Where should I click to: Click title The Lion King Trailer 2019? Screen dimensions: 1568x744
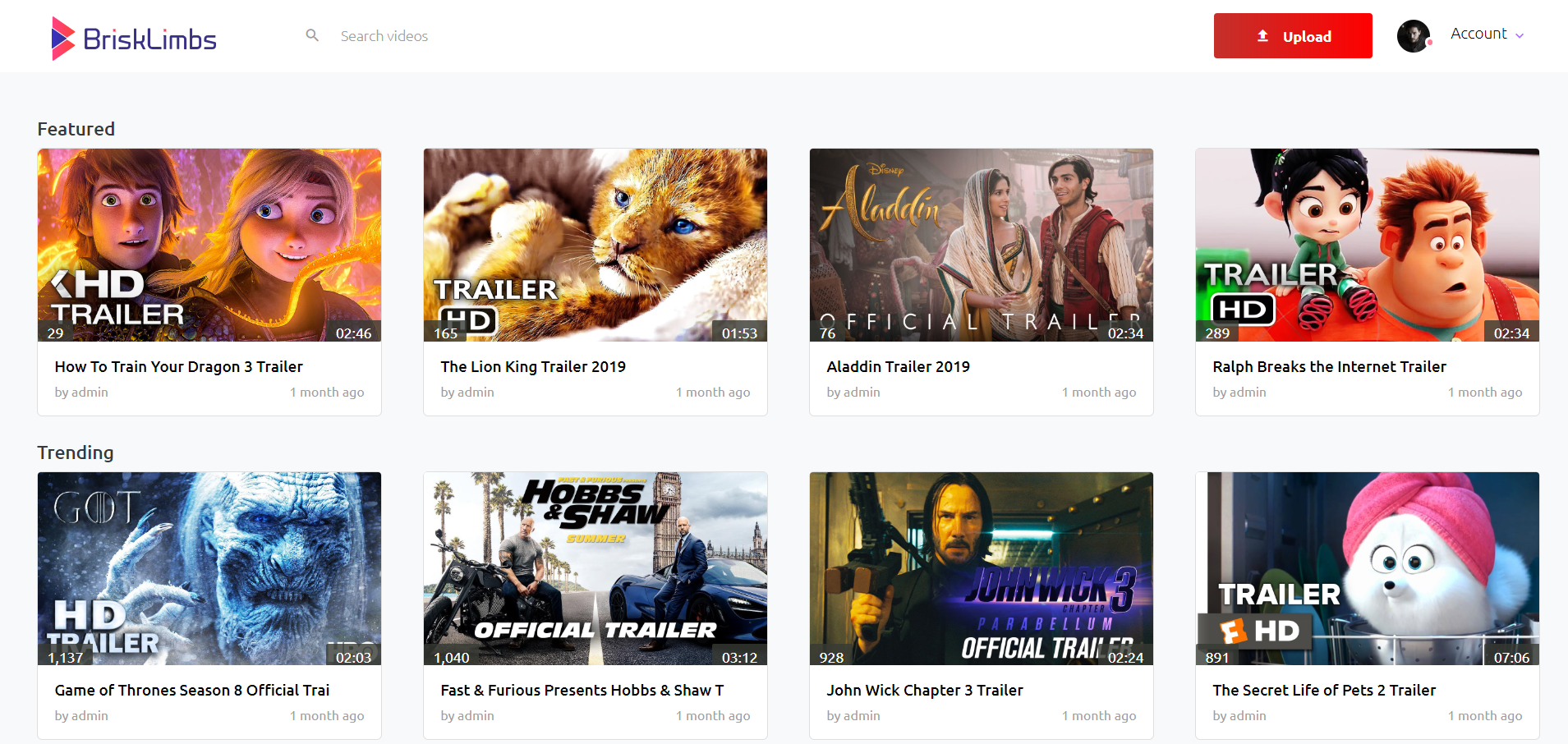[533, 367]
